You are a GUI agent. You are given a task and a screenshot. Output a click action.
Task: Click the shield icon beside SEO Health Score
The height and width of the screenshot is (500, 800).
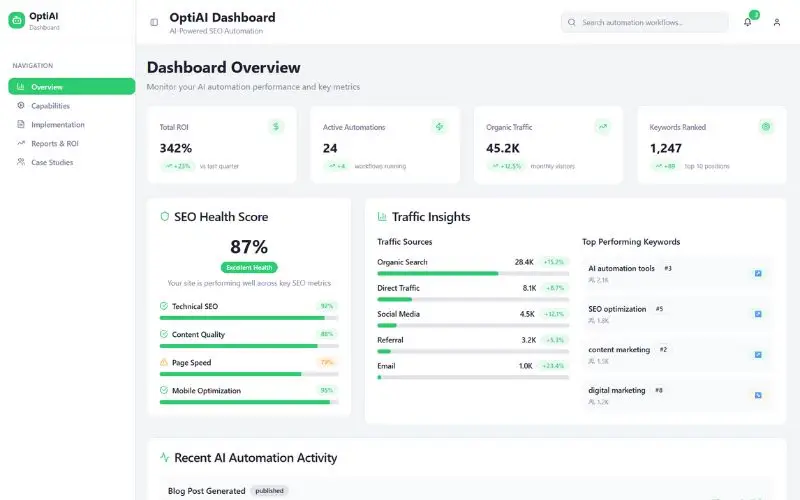click(164, 217)
